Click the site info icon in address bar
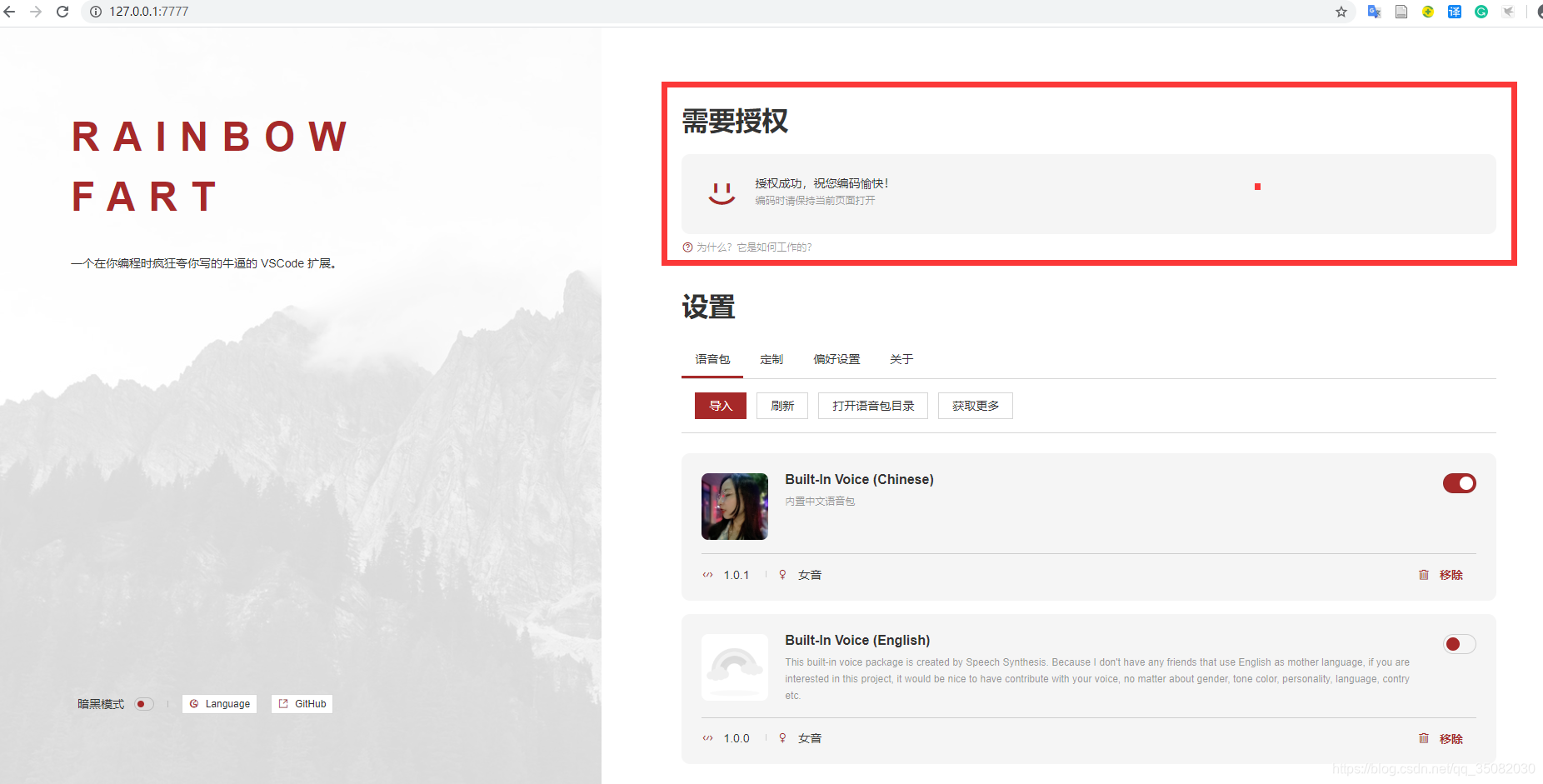 (96, 12)
